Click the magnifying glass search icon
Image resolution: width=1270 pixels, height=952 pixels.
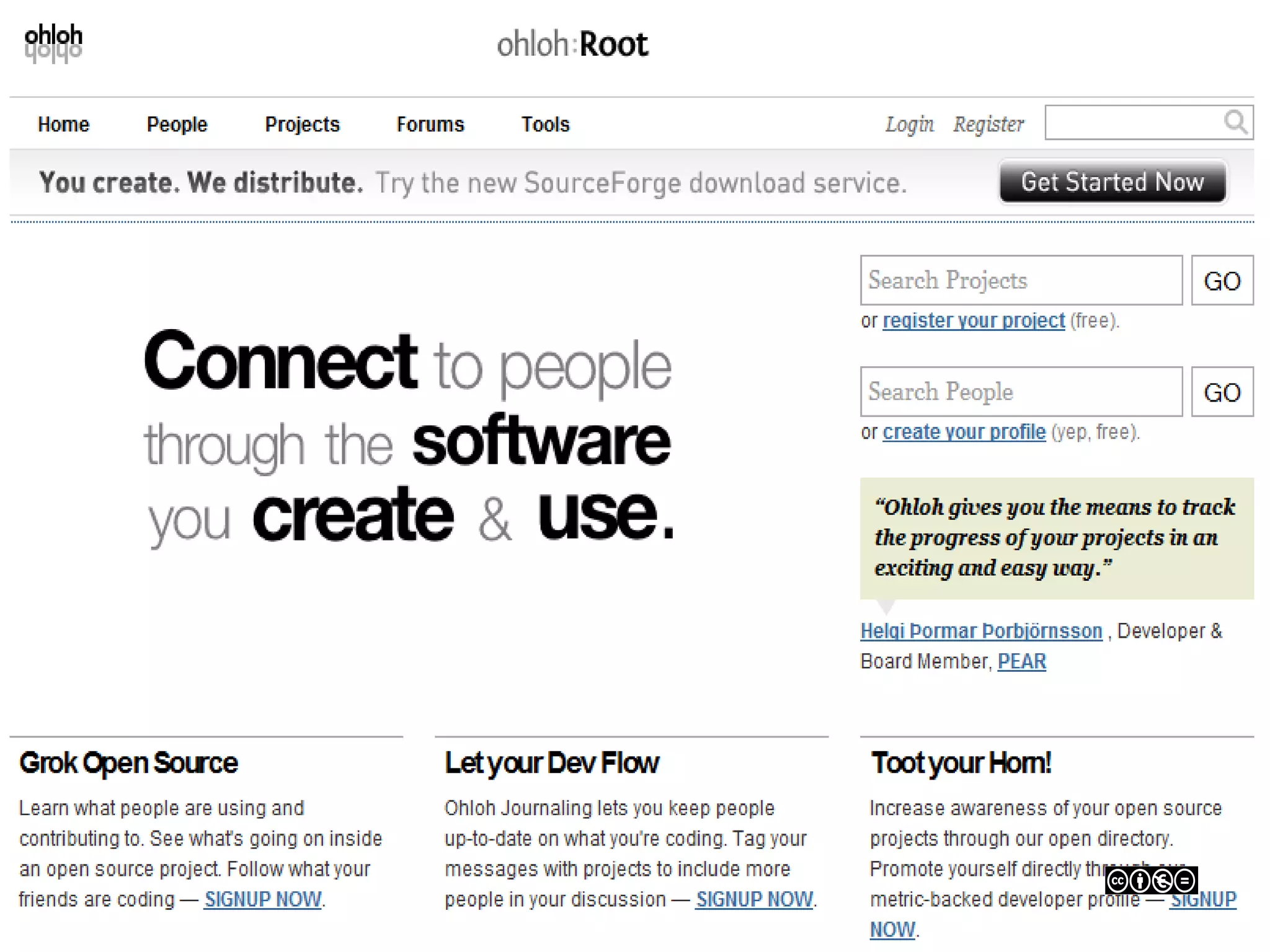1235,122
